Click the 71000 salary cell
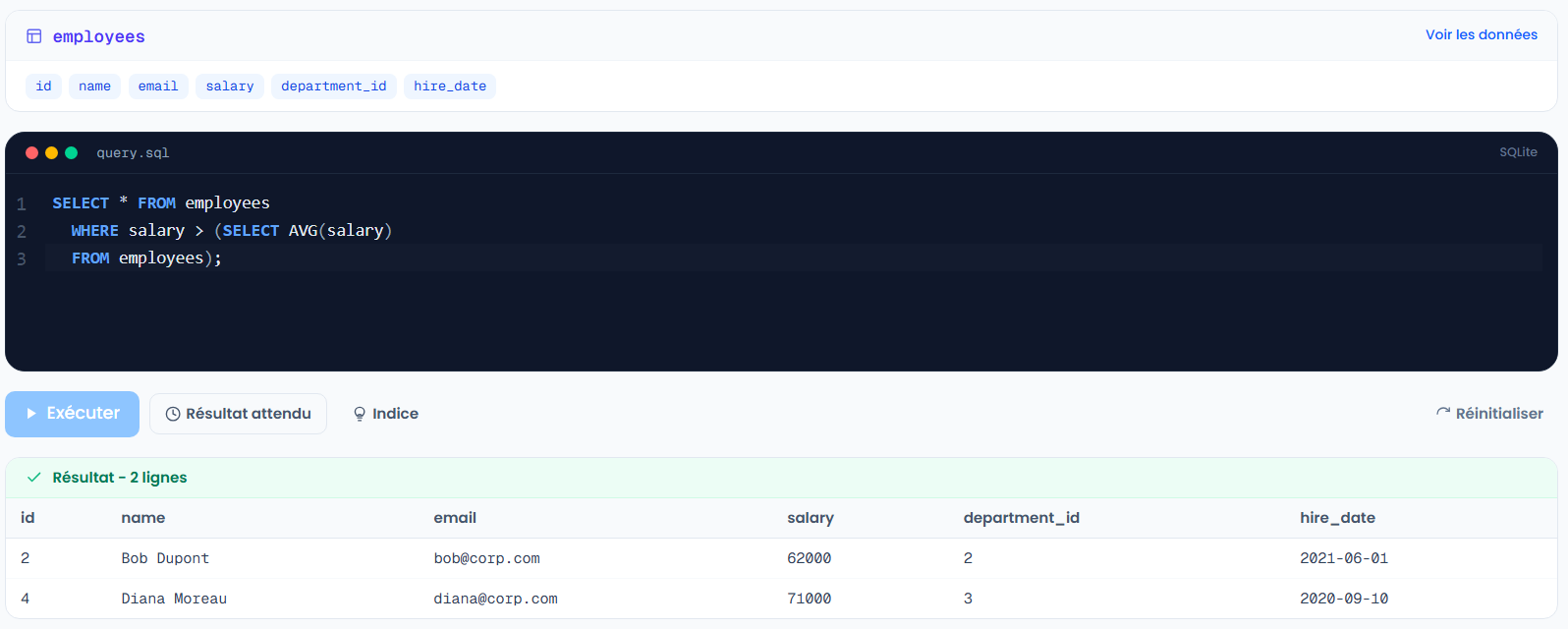1568x629 pixels. pos(809,599)
